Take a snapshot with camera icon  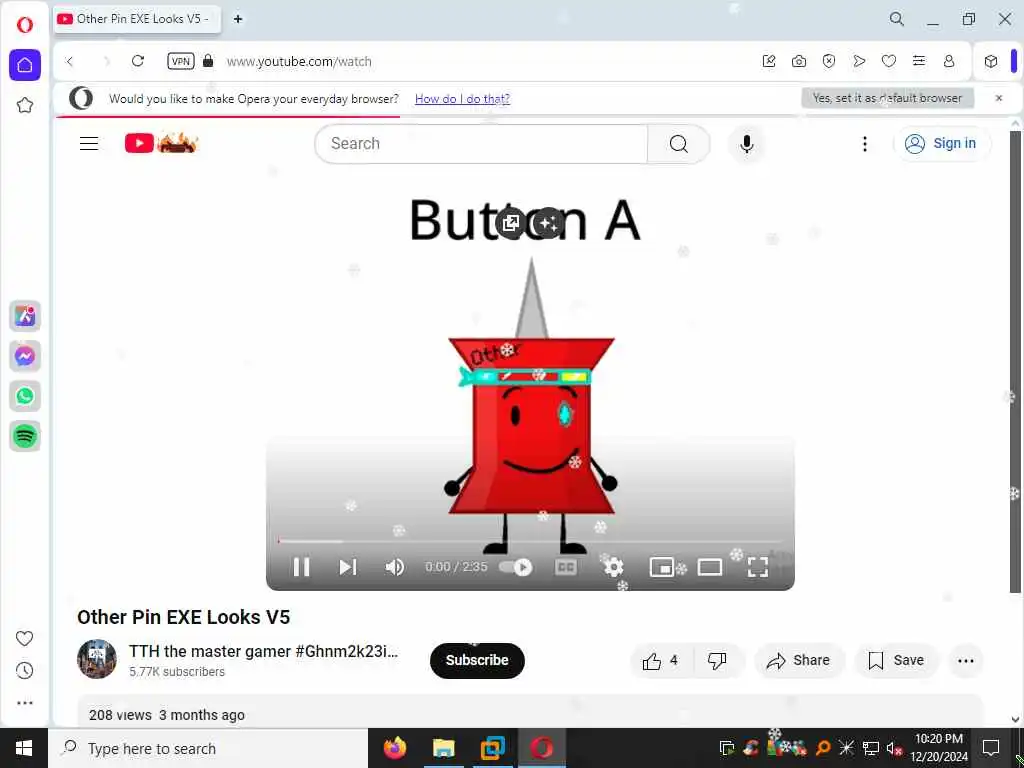click(799, 61)
